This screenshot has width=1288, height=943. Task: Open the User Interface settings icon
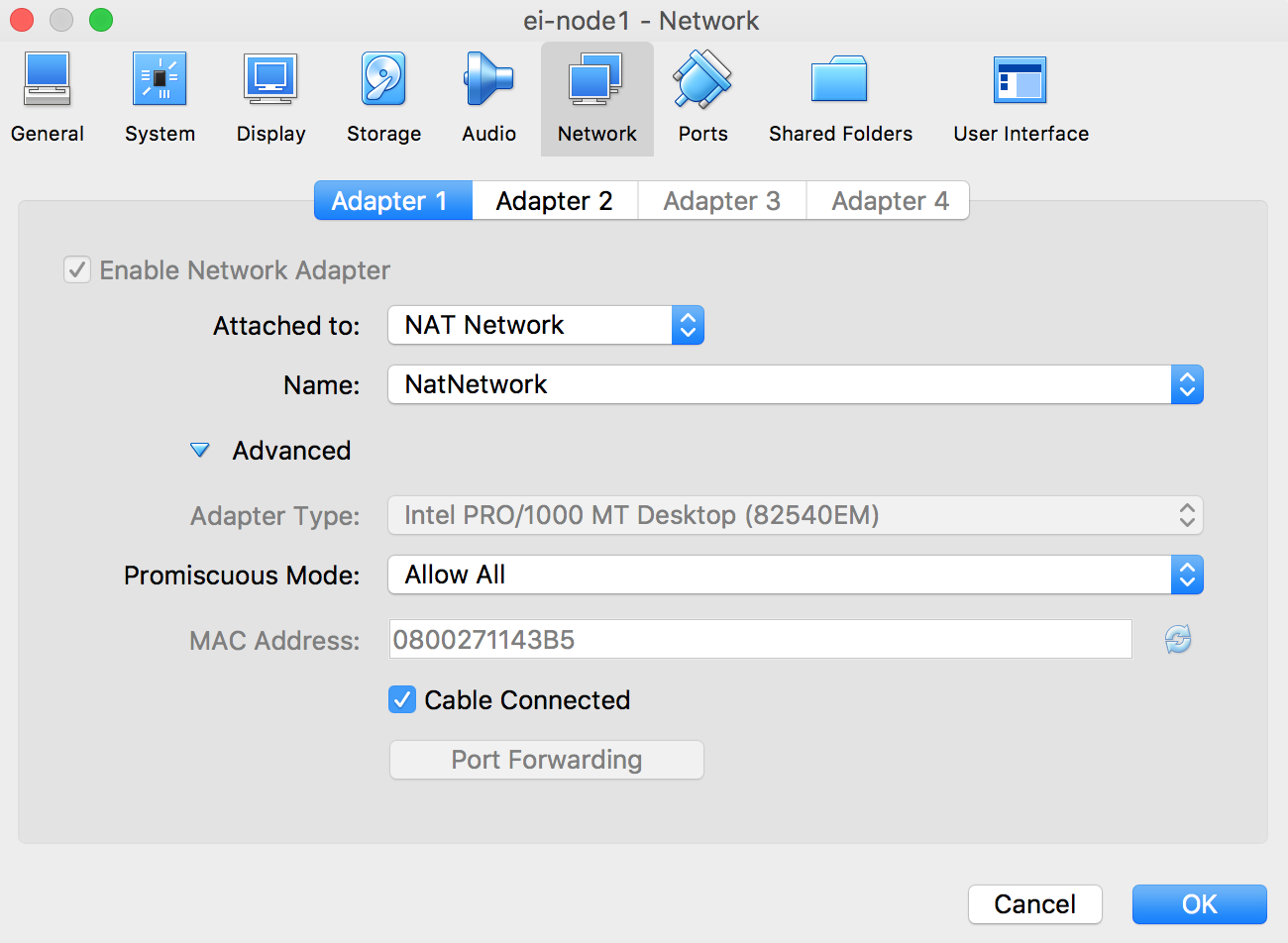pos(1020,79)
